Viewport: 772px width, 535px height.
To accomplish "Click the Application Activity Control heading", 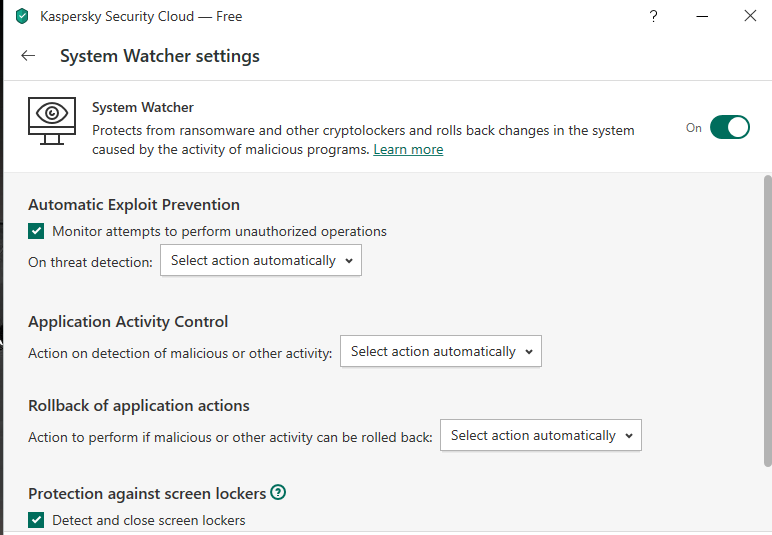I will (x=128, y=321).
